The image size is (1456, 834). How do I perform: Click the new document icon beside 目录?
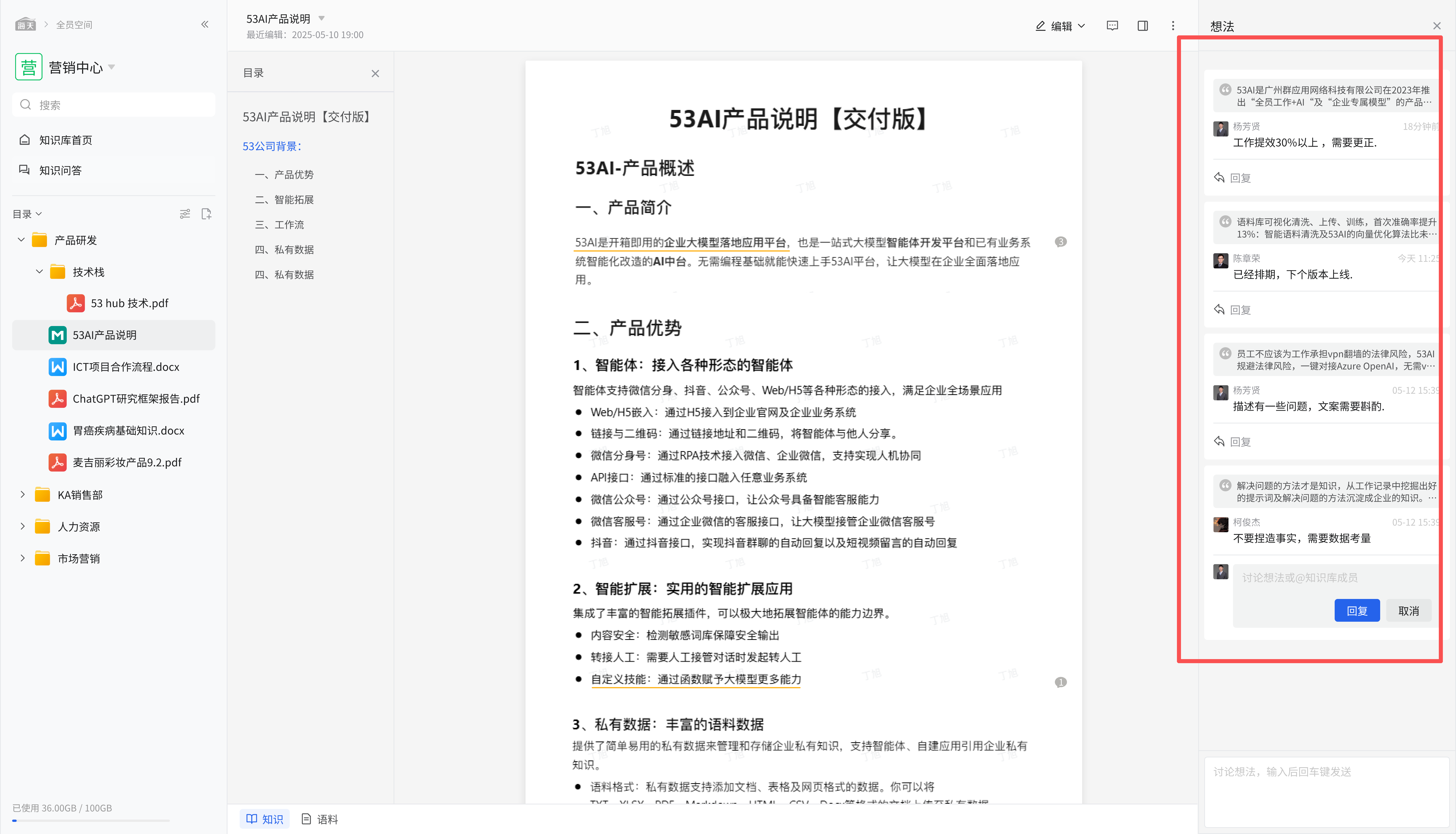coord(206,214)
